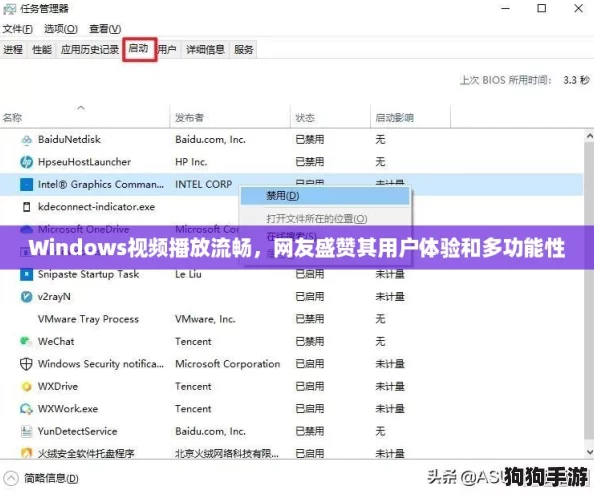The width and height of the screenshot is (594, 495).
Task: Switch to the 进程 tab
Action: pyautogui.click(x=13, y=50)
